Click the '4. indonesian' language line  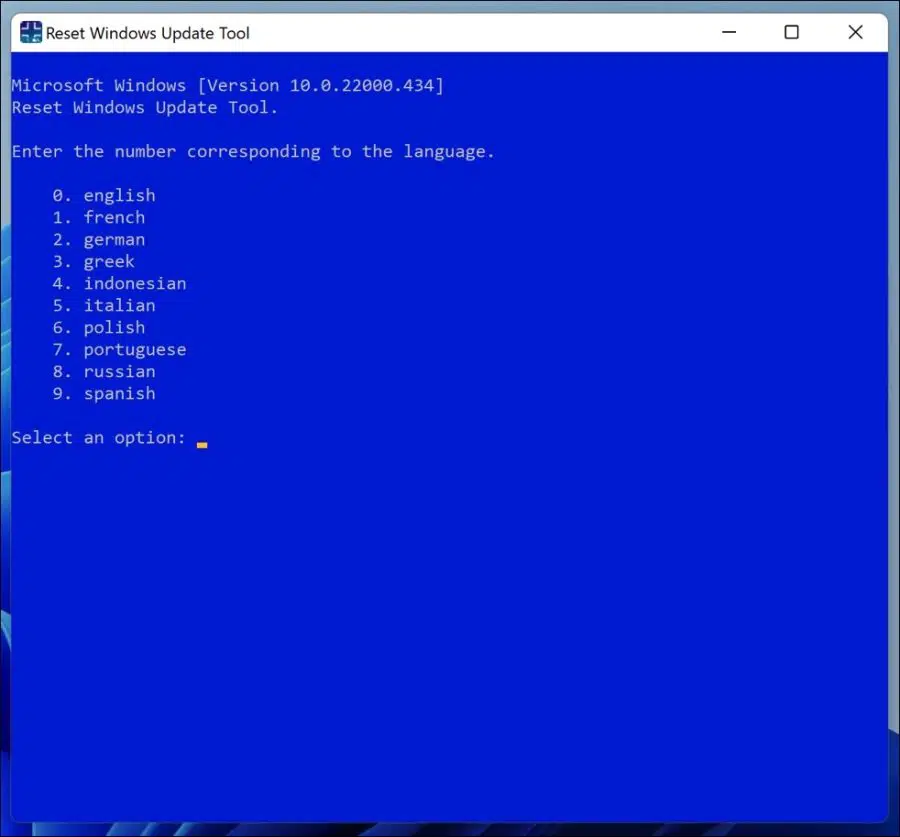119,284
